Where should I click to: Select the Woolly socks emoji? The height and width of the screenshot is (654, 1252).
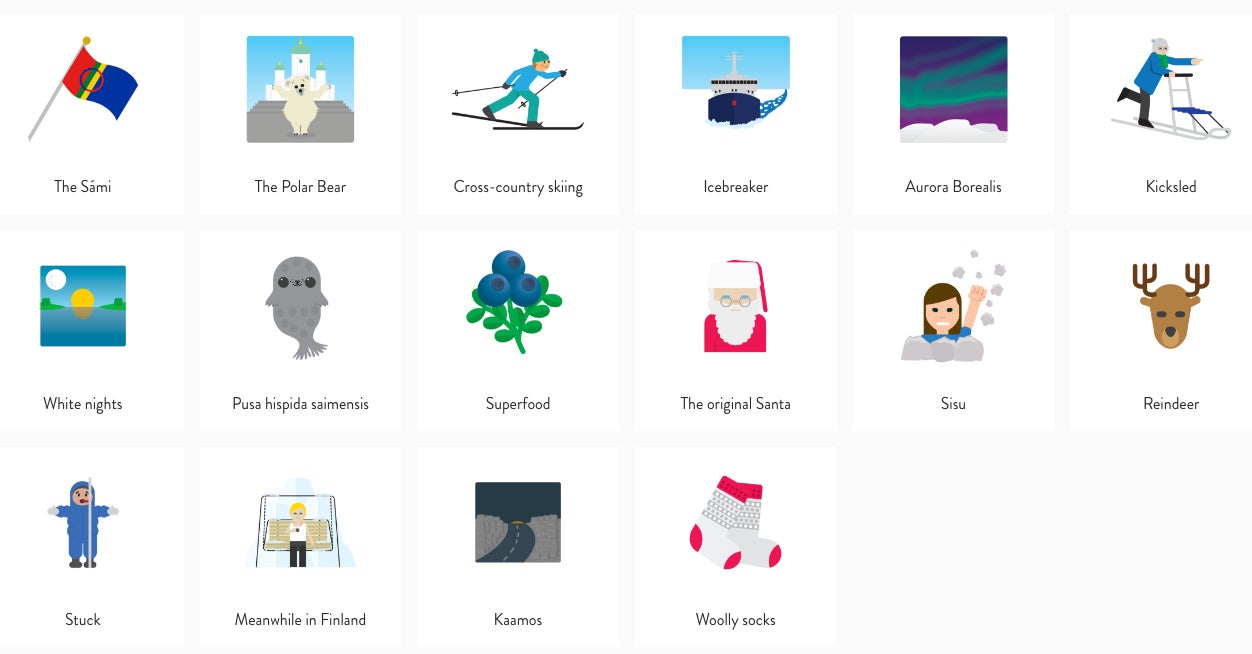click(x=736, y=523)
